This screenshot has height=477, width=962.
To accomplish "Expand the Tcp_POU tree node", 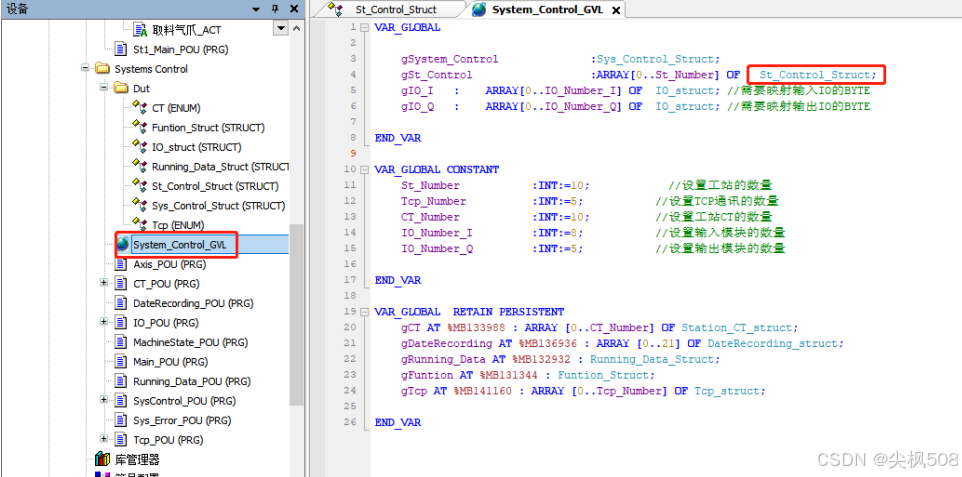I will (104, 440).
